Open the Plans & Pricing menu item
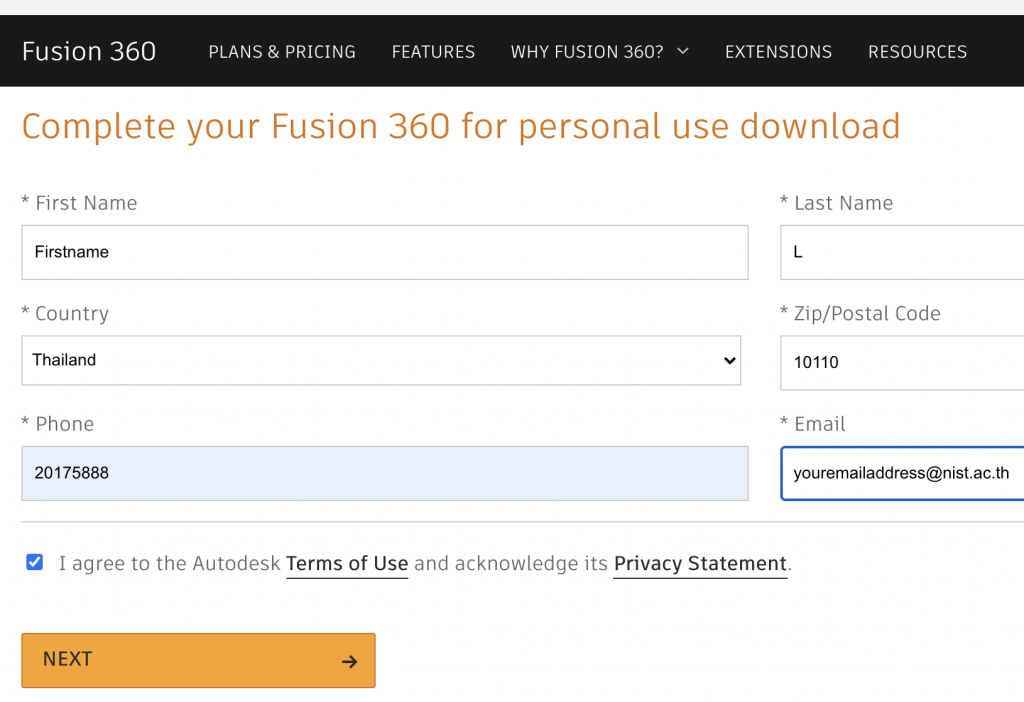The width and height of the screenshot is (1024, 702). 282,52
